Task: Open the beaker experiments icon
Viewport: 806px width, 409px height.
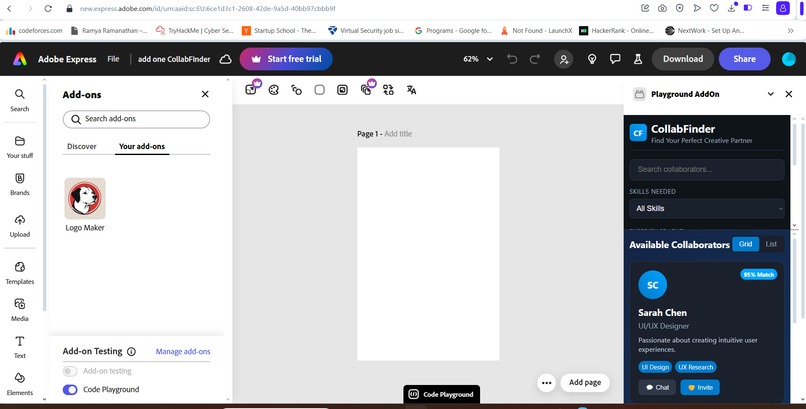Action: pyautogui.click(x=638, y=59)
